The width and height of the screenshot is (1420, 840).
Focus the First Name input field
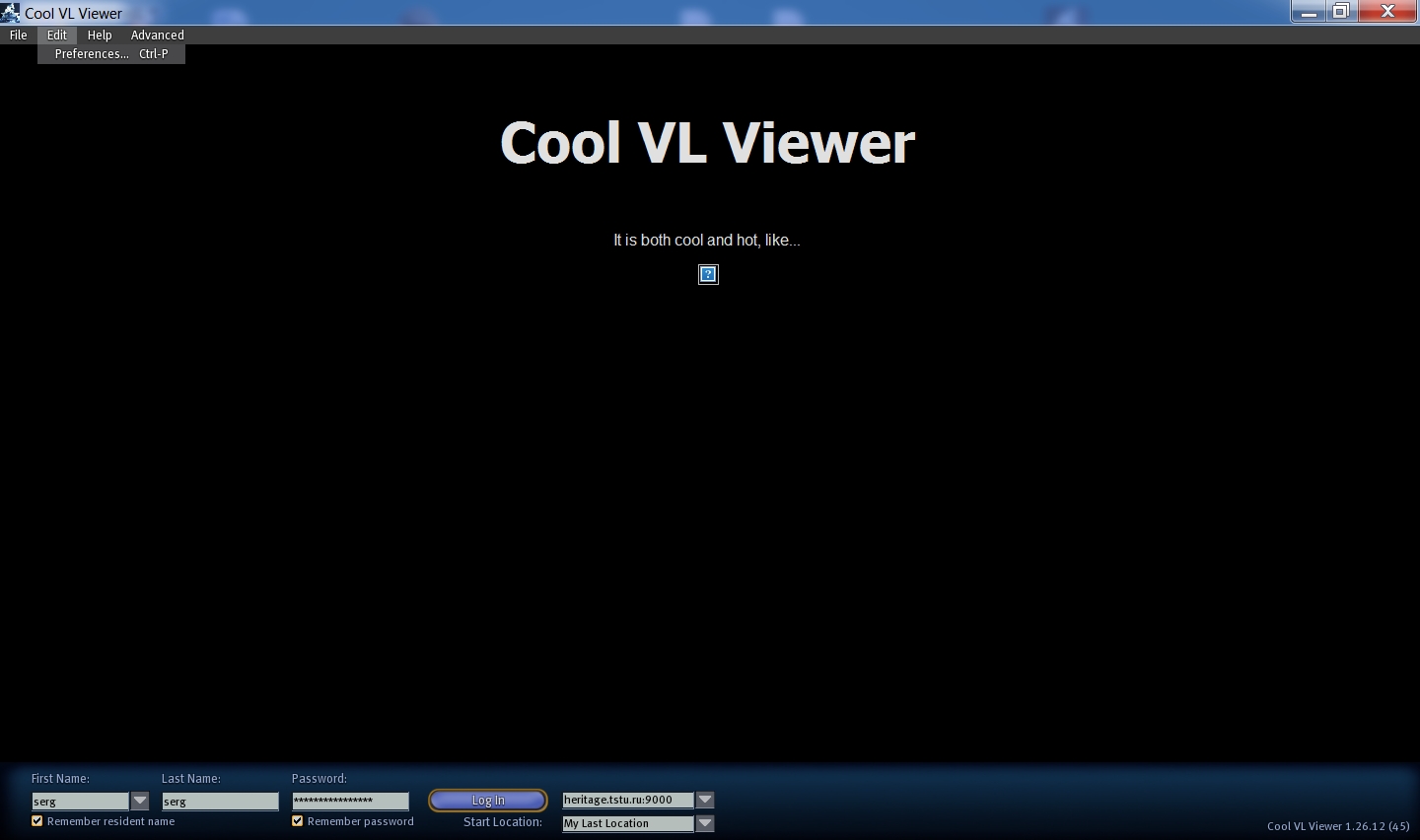pos(80,802)
